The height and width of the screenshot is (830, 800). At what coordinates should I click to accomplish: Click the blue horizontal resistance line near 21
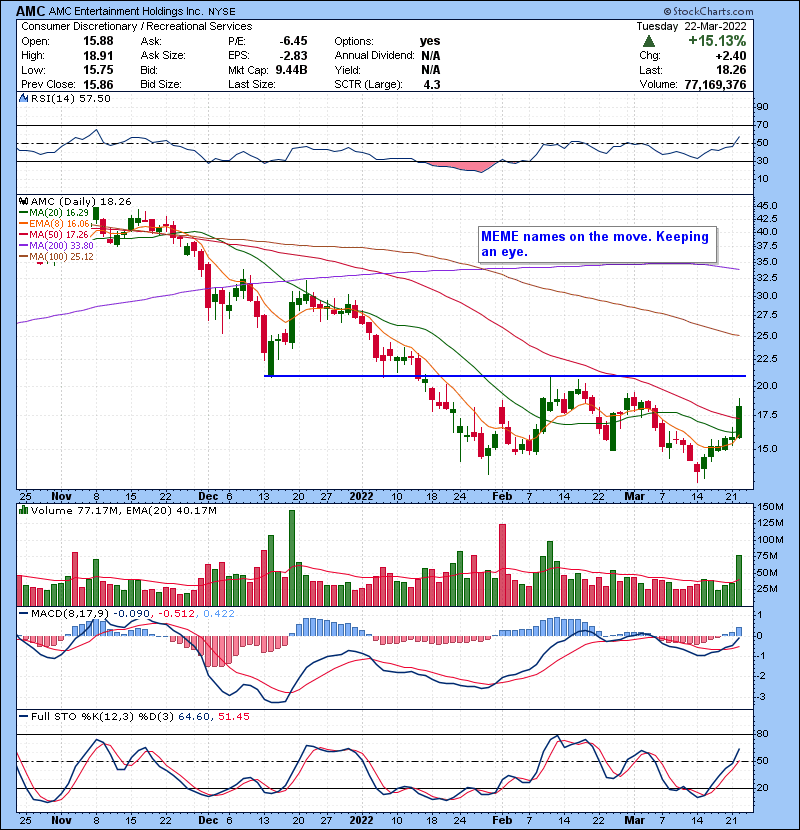505,376
